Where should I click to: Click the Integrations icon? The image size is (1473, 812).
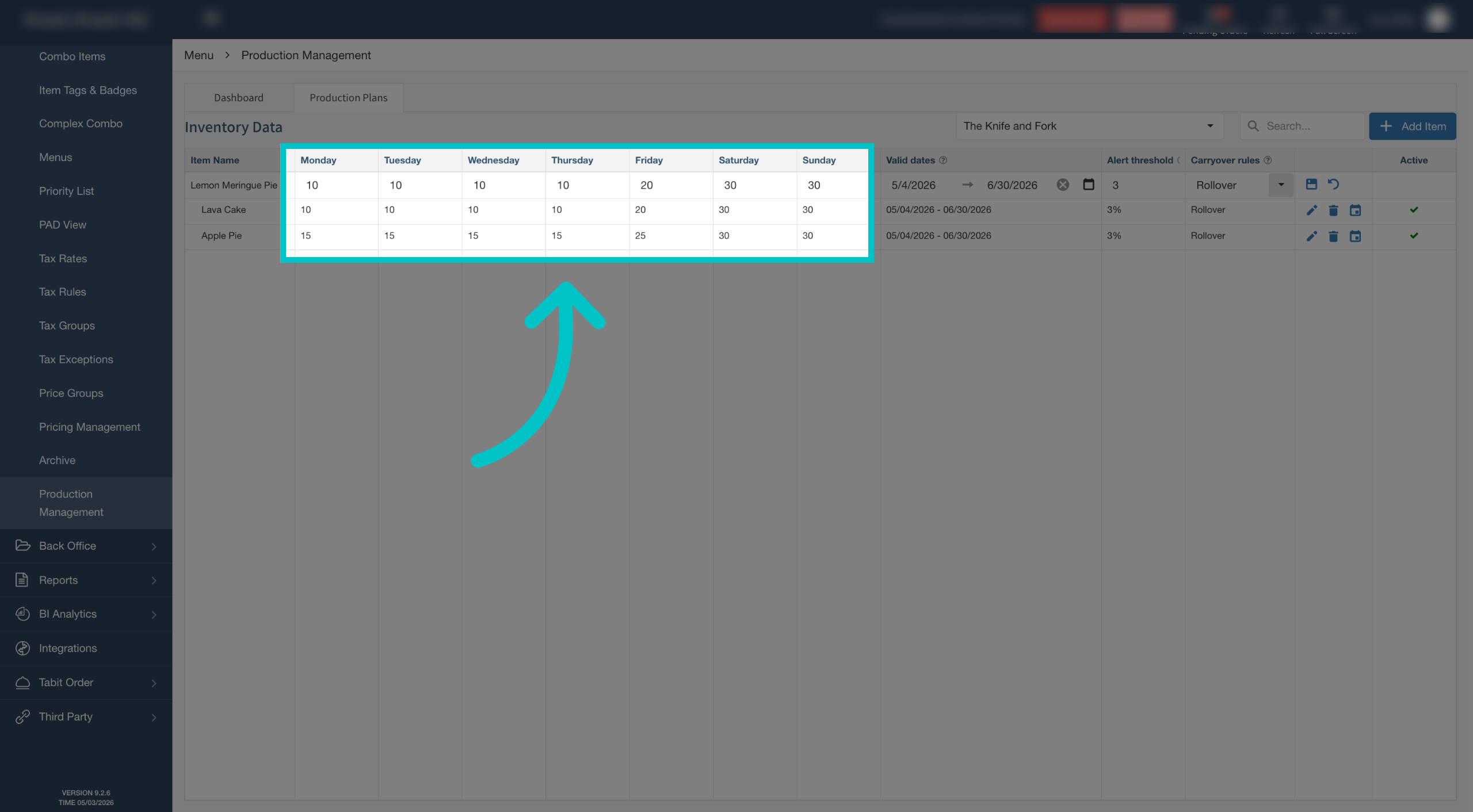22,648
